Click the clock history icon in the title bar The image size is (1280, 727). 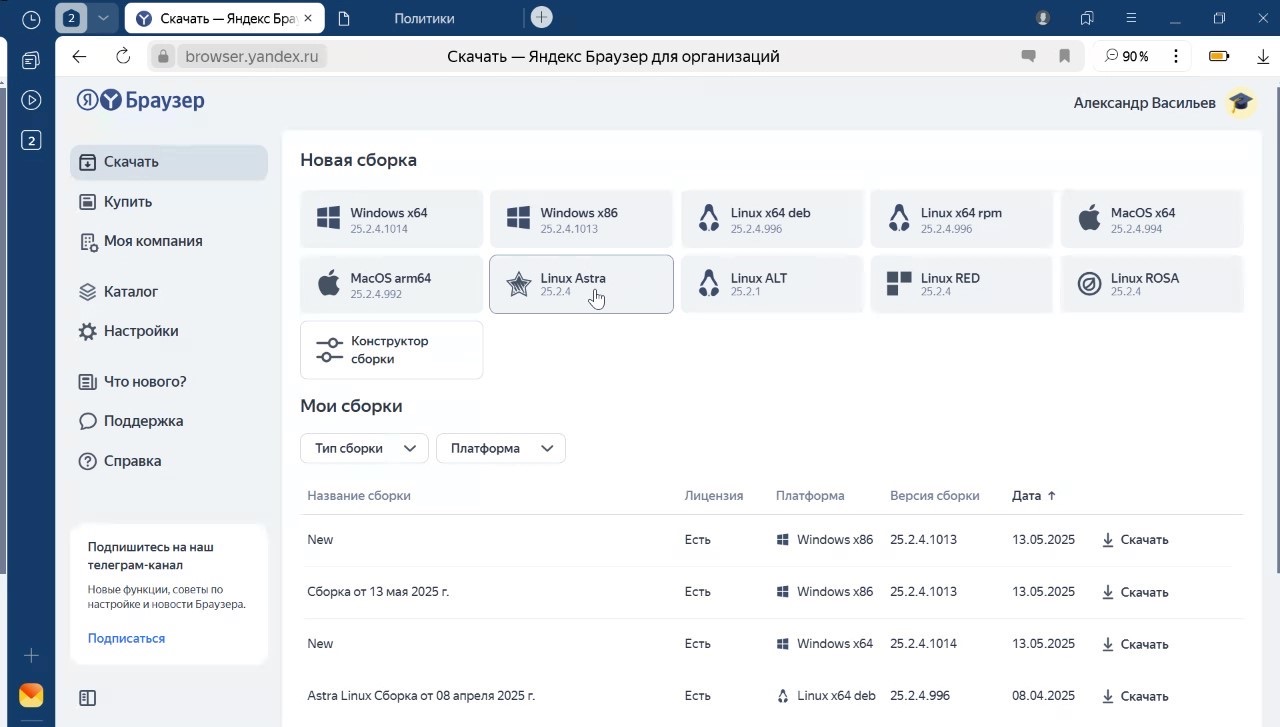coord(31,19)
